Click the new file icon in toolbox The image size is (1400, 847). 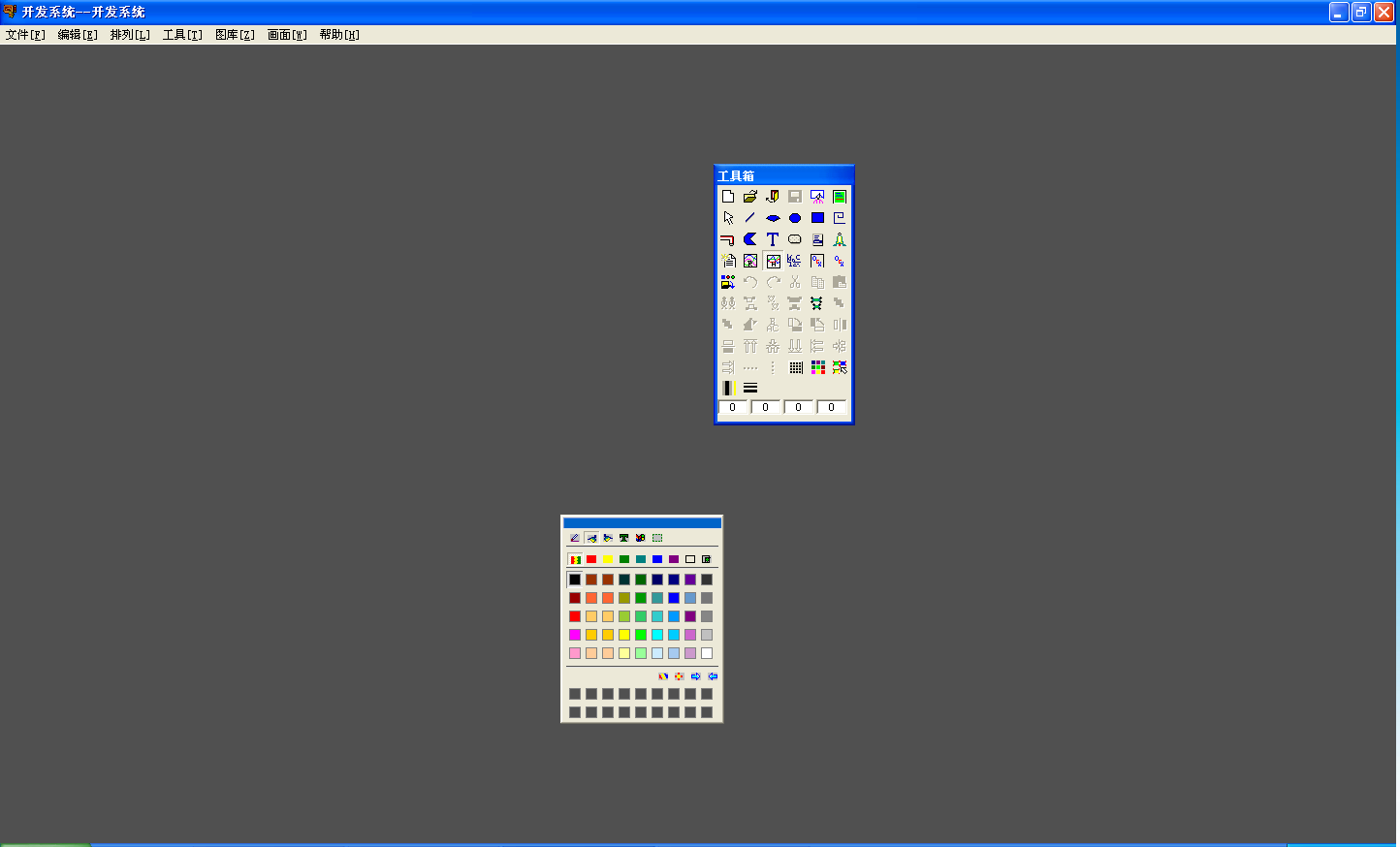pyautogui.click(x=728, y=197)
